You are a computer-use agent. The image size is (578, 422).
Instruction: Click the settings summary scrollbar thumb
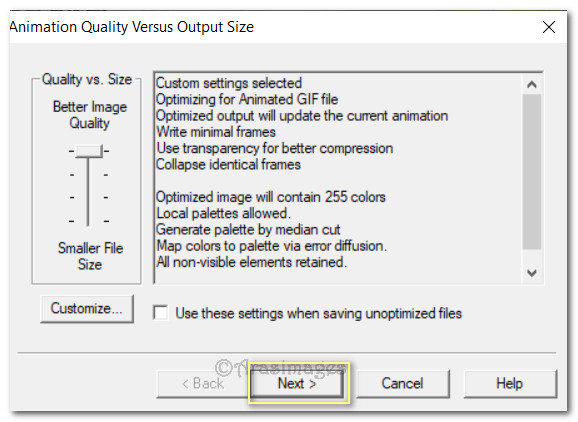click(x=532, y=171)
